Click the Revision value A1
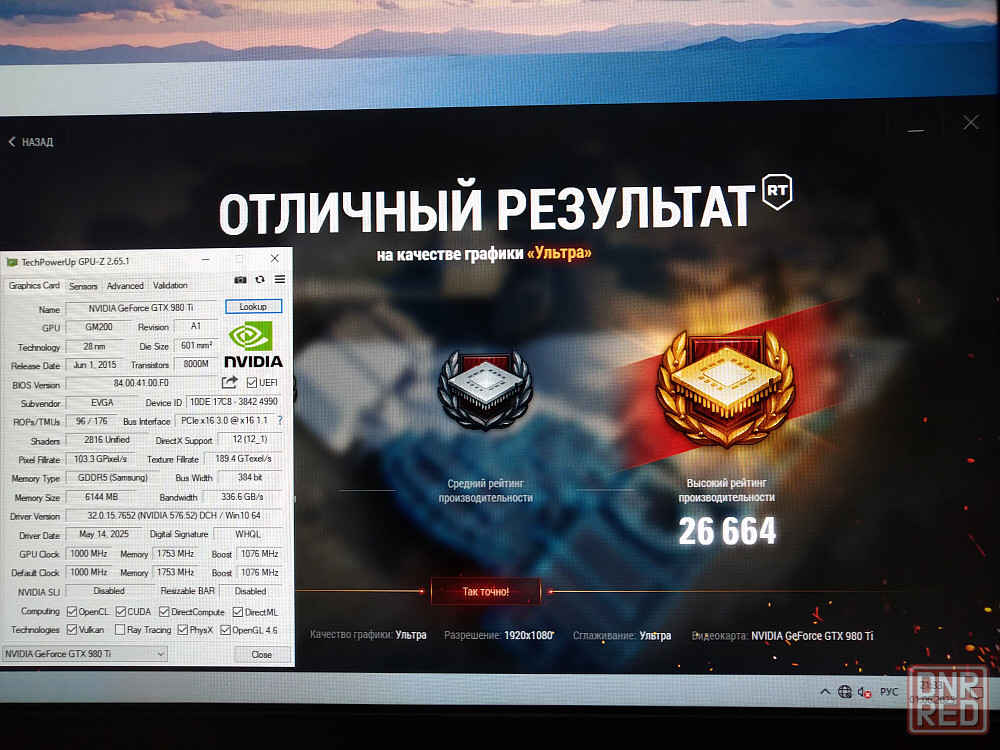 pyautogui.click(x=196, y=326)
